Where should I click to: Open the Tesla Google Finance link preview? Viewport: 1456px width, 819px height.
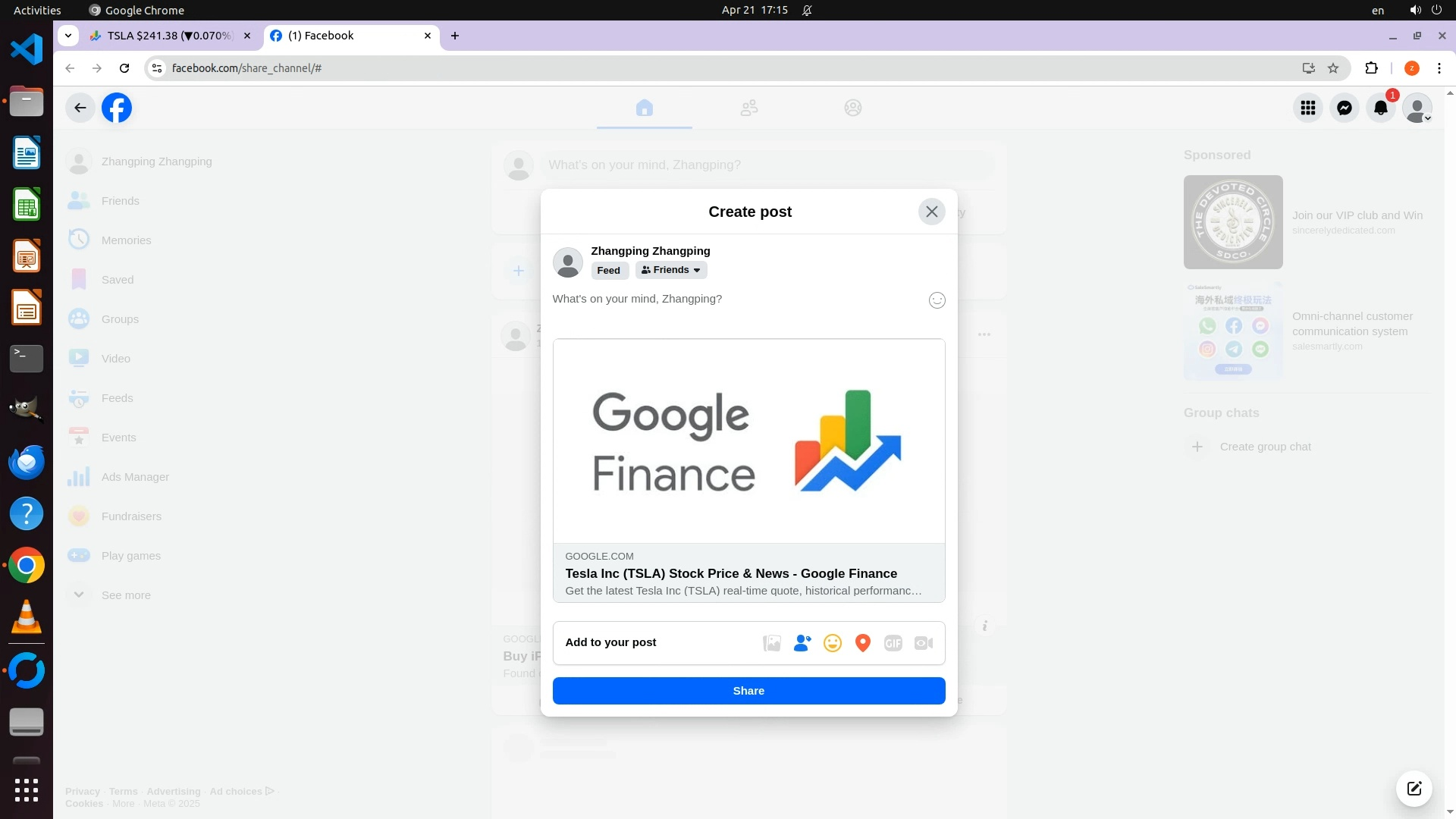point(748,470)
